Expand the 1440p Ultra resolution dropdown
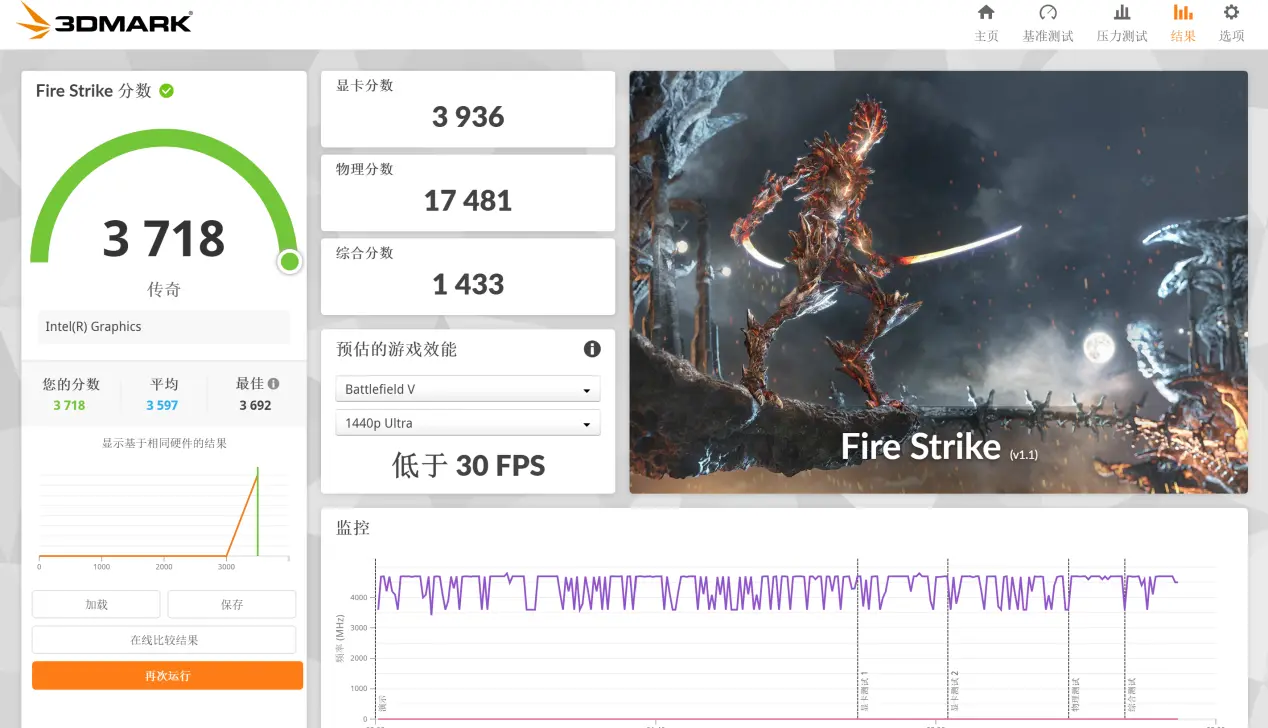Screen dimensions: 1268x728 pos(467,423)
